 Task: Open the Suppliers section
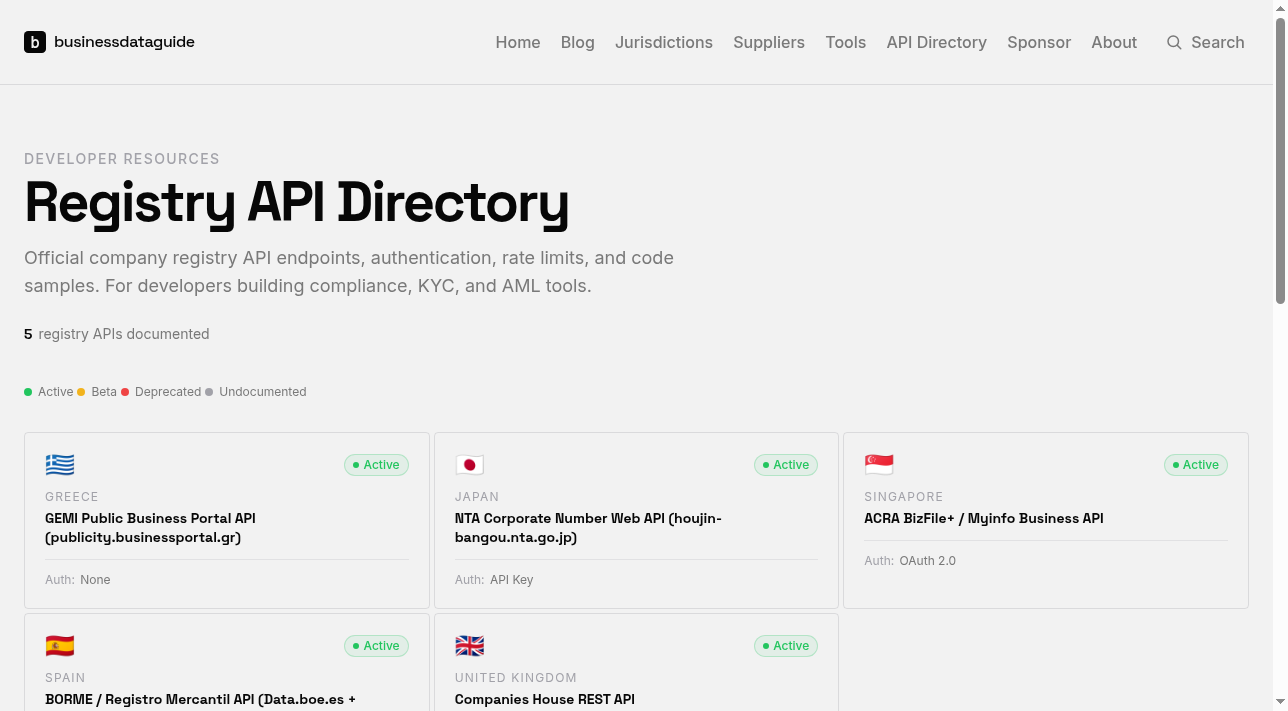coord(769,42)
